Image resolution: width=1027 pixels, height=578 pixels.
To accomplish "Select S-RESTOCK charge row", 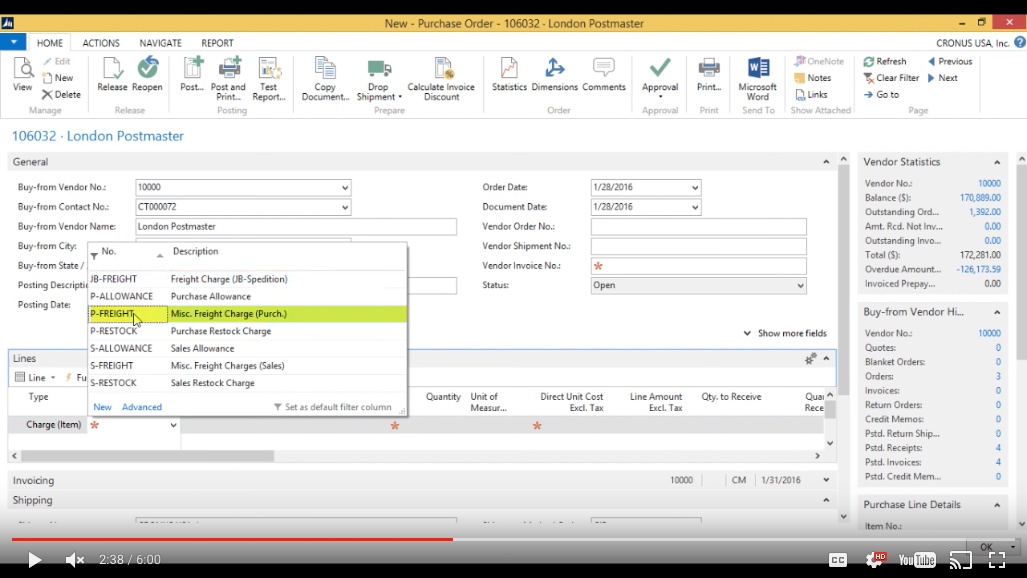I will (248, 383).
